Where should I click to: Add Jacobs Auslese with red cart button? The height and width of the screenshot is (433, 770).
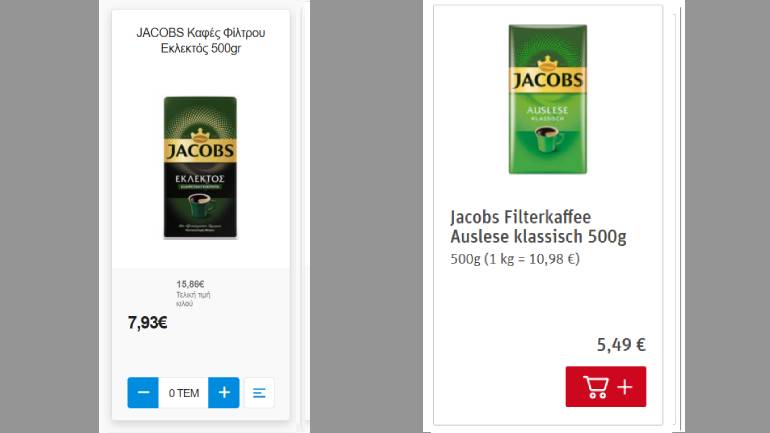605,387
